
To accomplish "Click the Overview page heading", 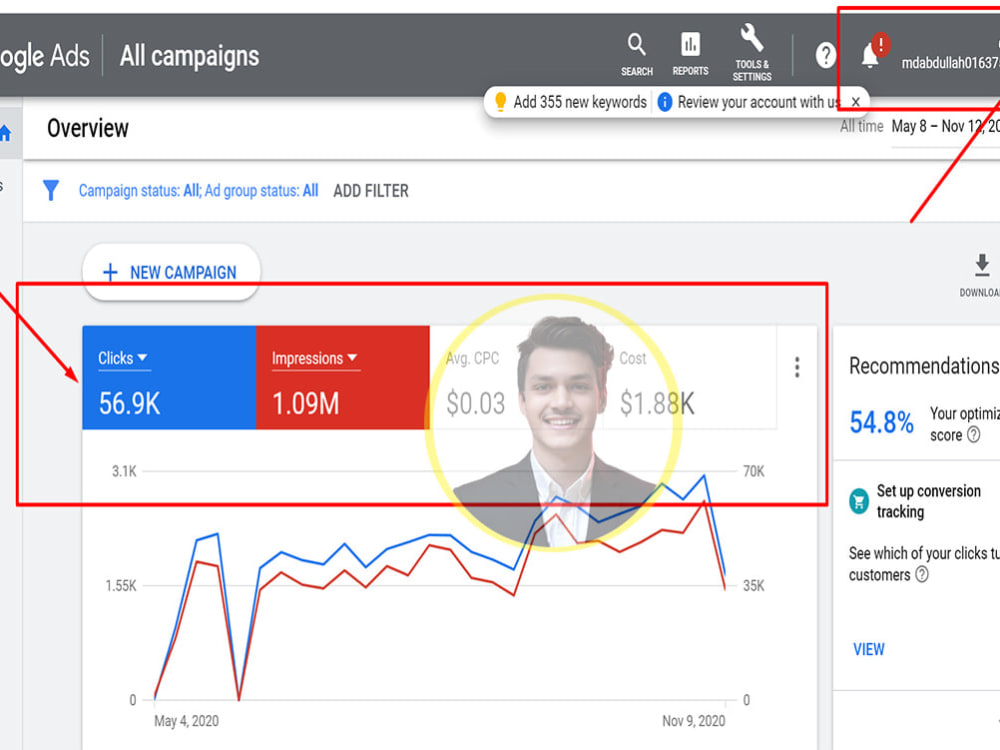I will pyautogui.click(x=88, y=128).
